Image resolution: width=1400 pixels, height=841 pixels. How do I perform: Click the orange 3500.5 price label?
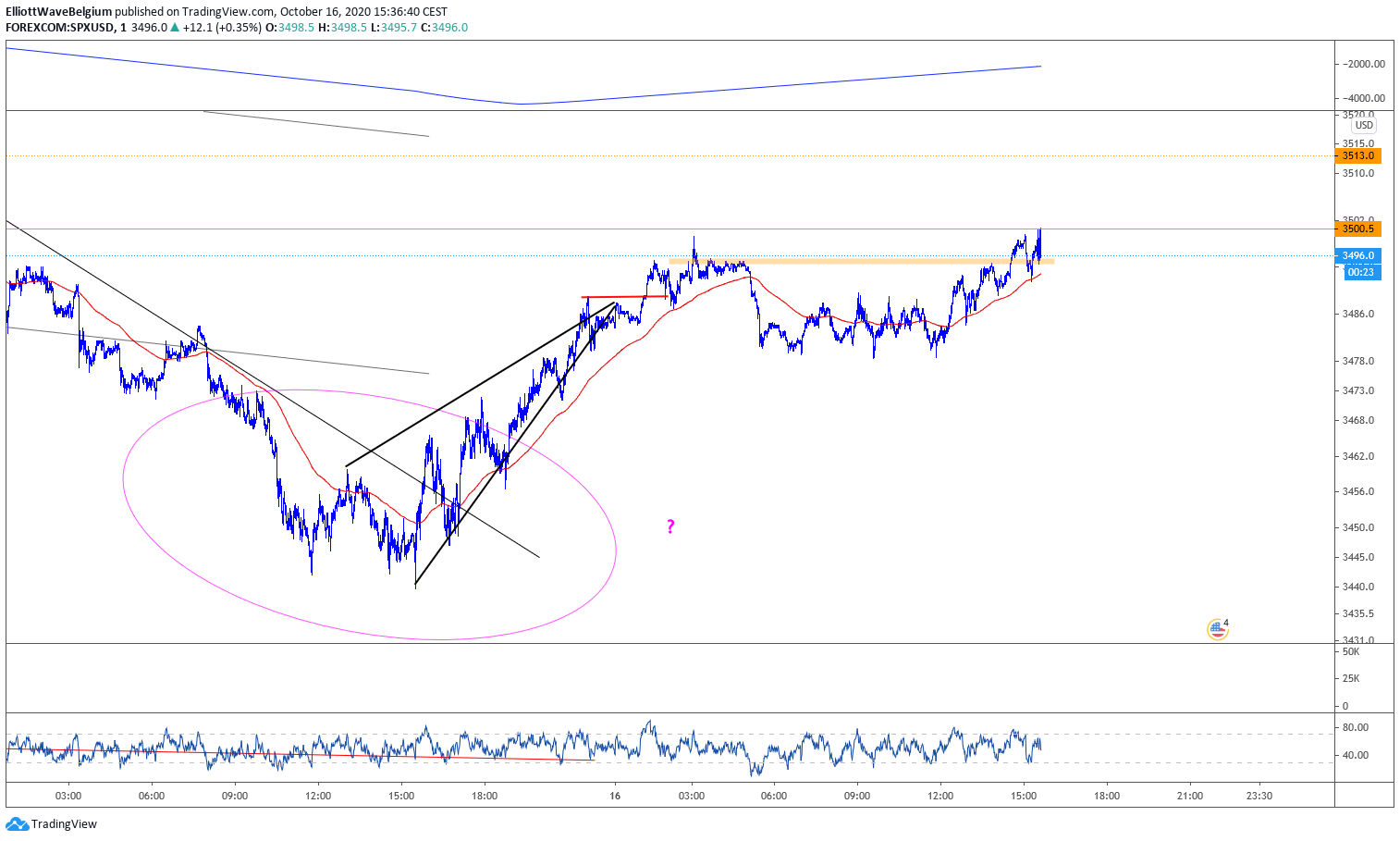pyautogui.click(x=1357, y=229)
